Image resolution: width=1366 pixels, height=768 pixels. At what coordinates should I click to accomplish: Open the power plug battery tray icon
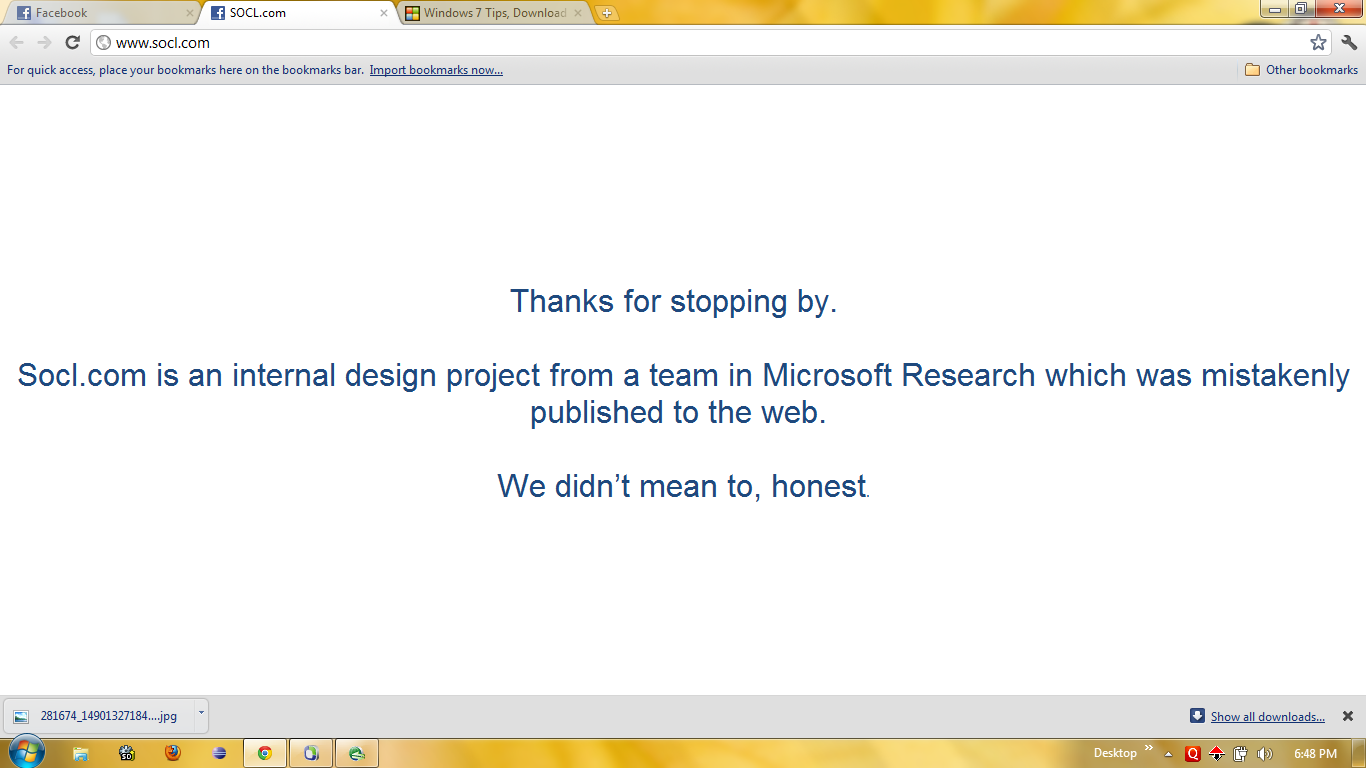pyautogui.click(x=1240, y=754)
